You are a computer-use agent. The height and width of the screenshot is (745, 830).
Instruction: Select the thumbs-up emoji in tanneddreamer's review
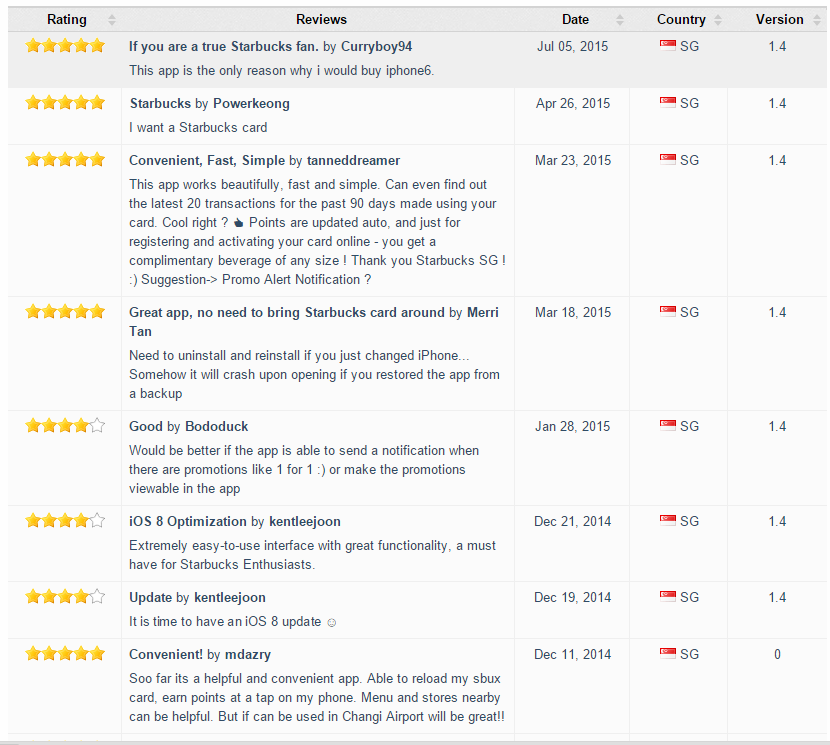tap(239, 223)
